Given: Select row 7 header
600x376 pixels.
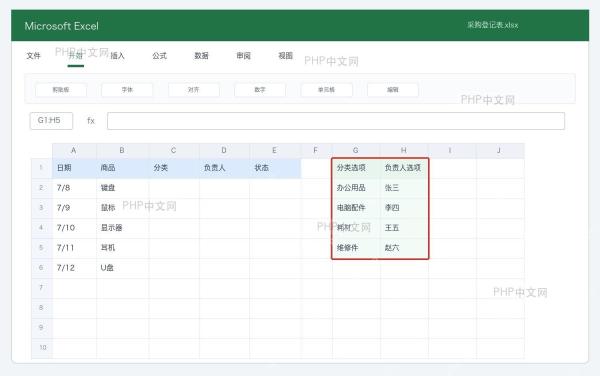Looking at the screenshot, I should coord(41,288).
